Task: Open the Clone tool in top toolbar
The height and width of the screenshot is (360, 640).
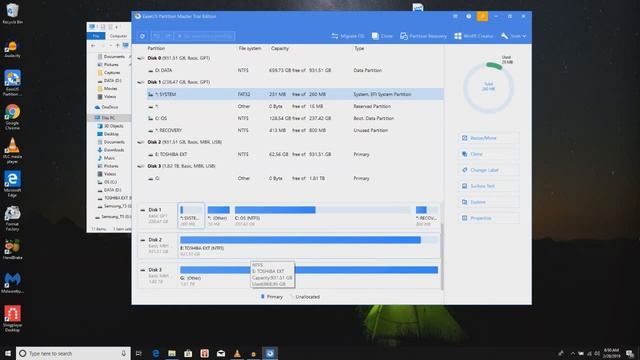Action: coord(382,36)
